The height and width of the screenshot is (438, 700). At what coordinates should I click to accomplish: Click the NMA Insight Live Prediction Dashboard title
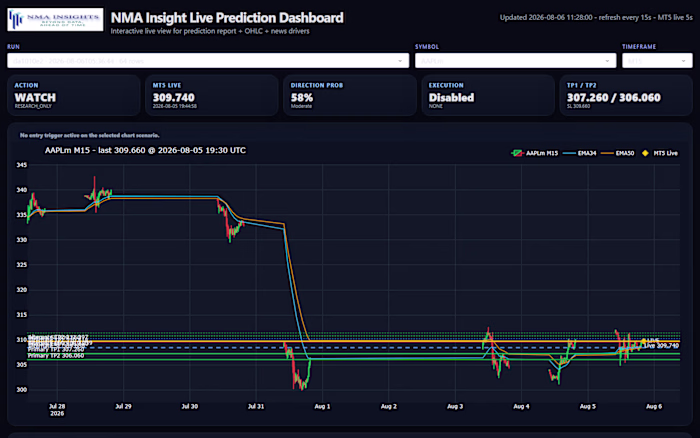(227, 17)
